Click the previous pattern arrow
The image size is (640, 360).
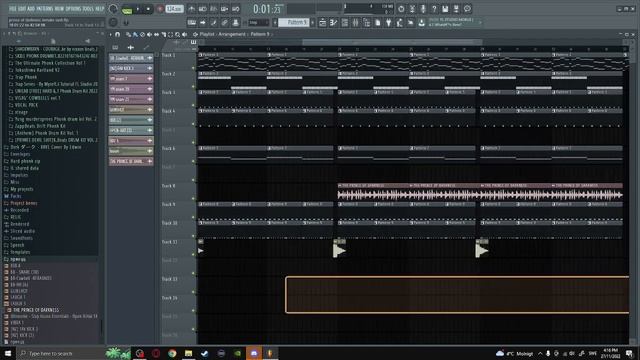[x=275, y=23]
